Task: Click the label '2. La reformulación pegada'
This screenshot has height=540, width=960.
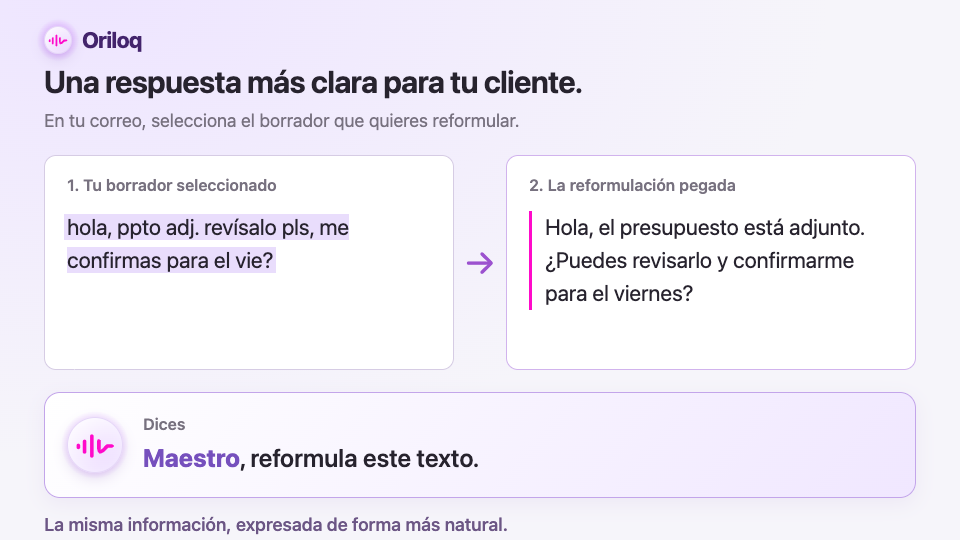Action: [632, 186]
